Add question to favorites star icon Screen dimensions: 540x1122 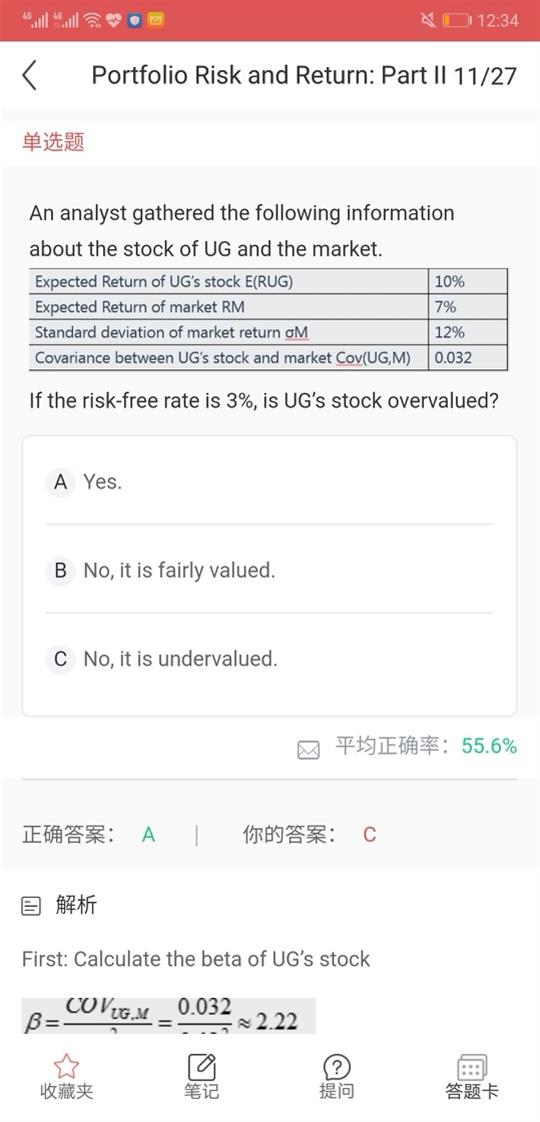67,1066
